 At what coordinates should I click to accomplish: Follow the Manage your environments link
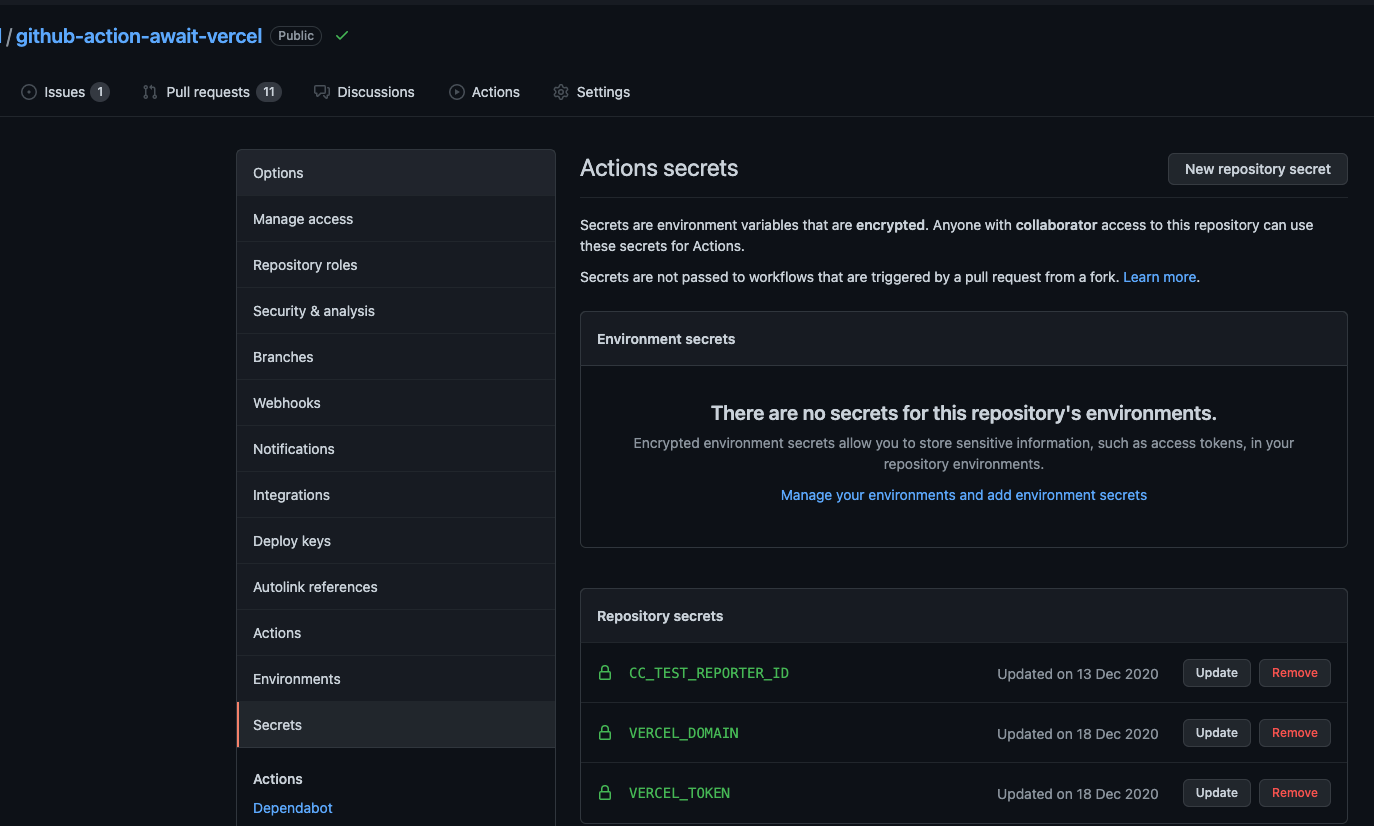coord(963,495)
